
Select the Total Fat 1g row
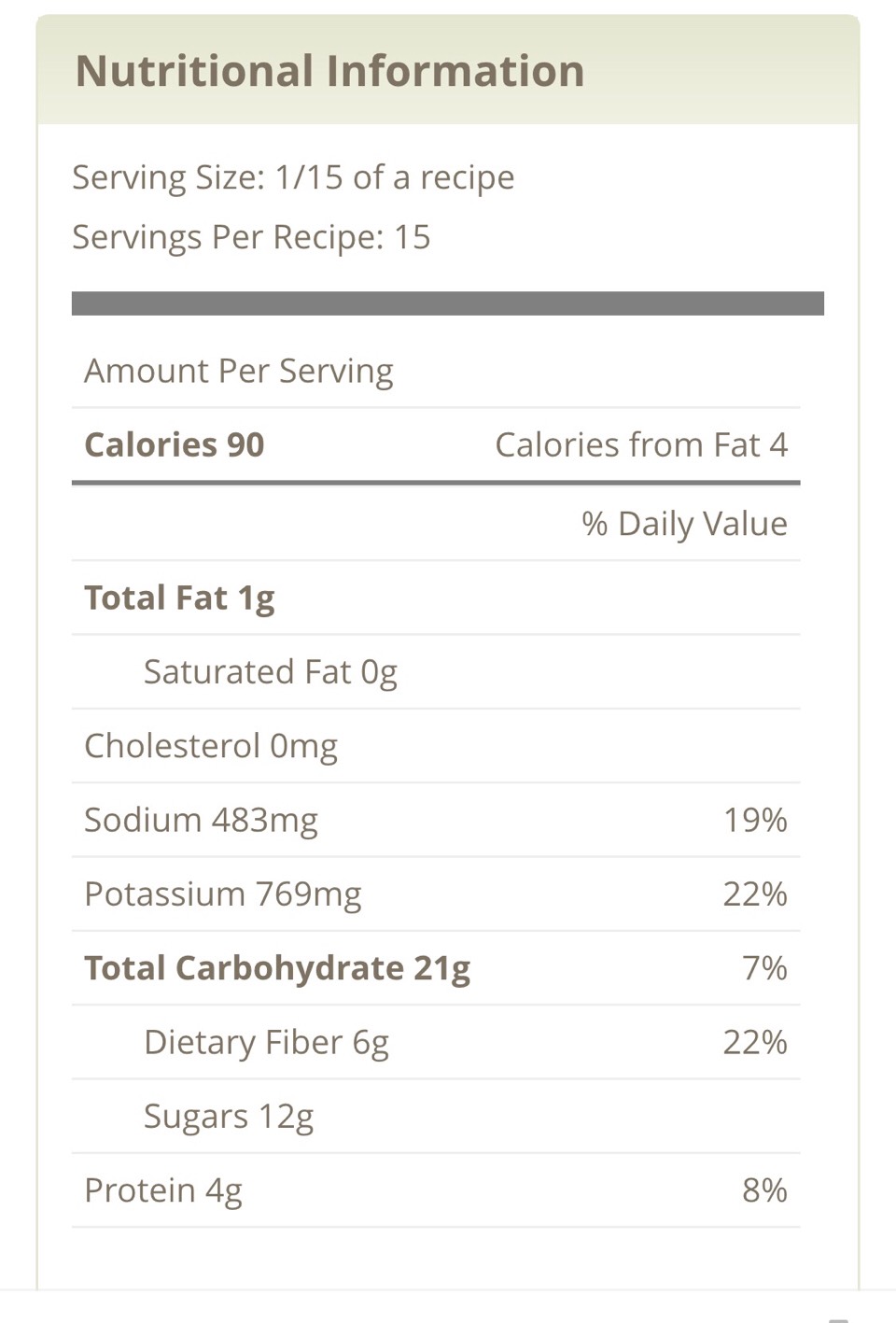[x=436, y=598]
